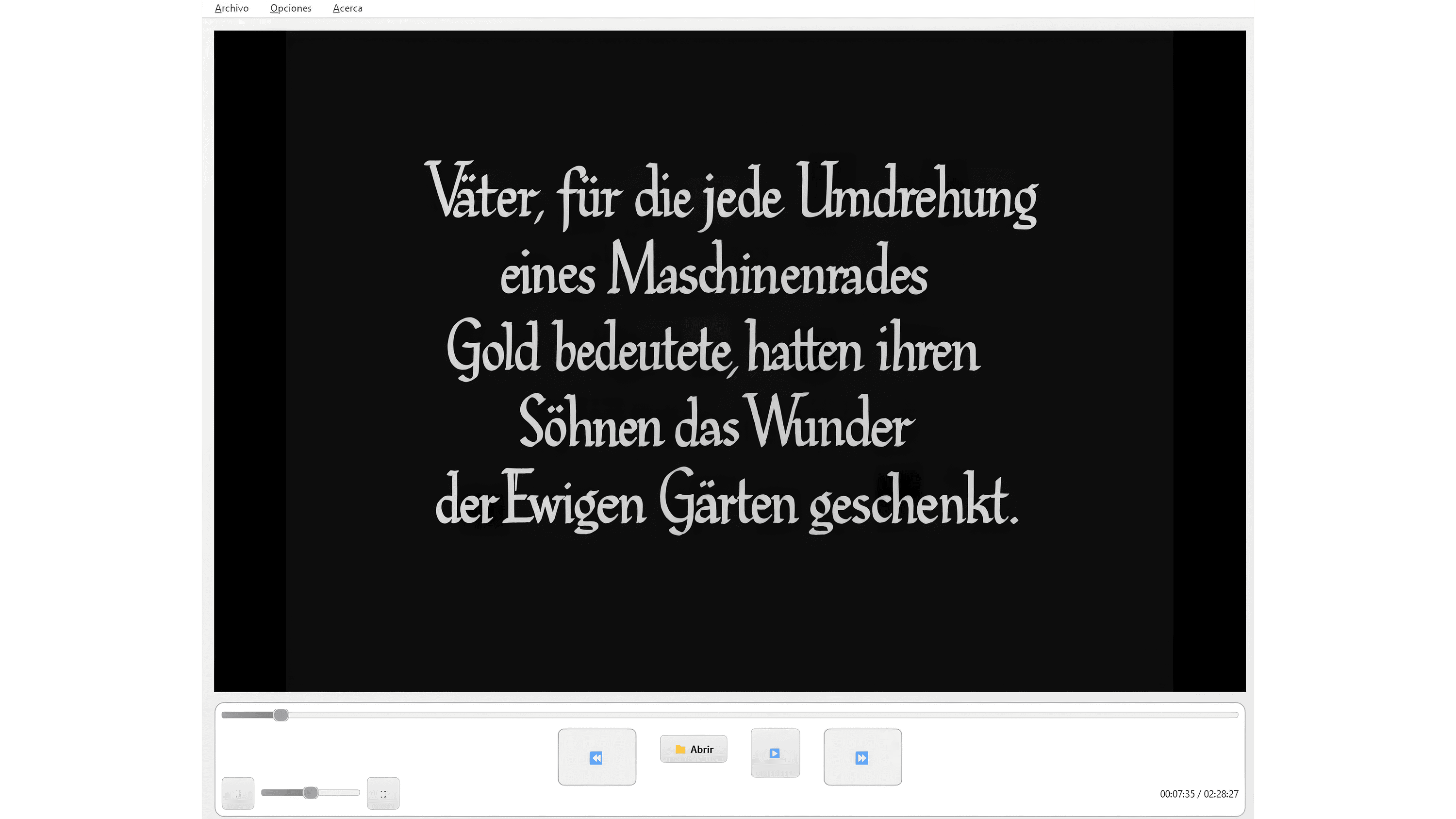Viewport: 1456px width, 819px height.
Task: Click the fast-forward button
Action: coord(862,757)
